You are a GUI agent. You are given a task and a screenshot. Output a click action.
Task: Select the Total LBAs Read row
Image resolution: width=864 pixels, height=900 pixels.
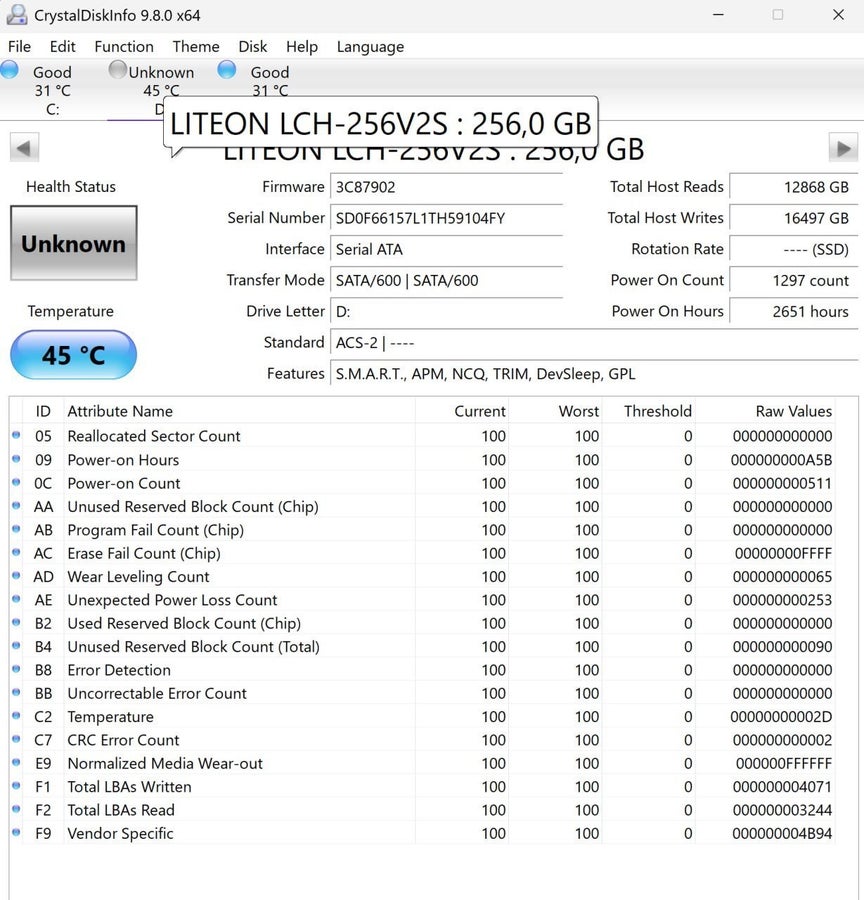[x=422, y=810]
